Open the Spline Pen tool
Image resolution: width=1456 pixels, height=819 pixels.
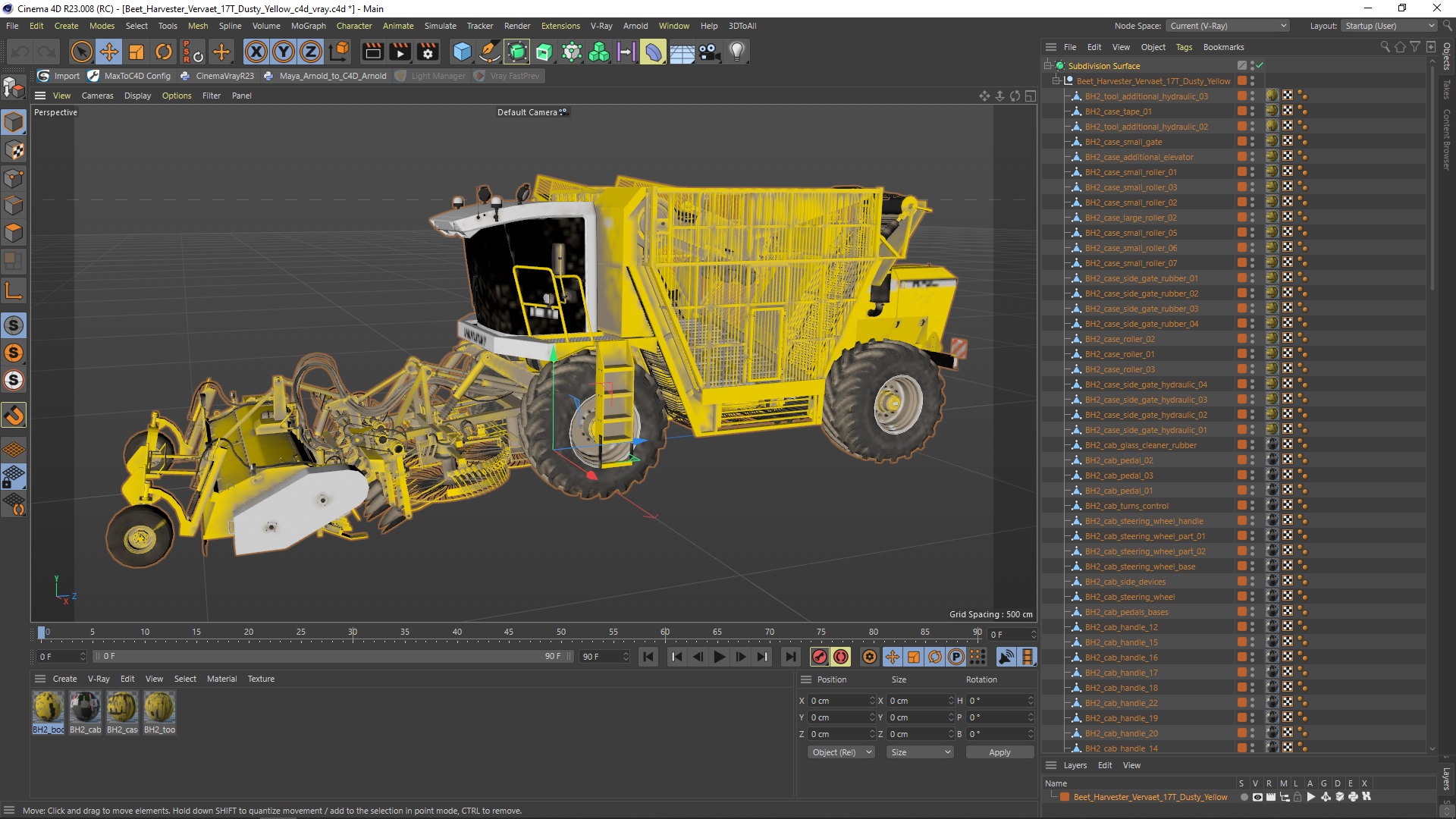click(x=490, y=52)
